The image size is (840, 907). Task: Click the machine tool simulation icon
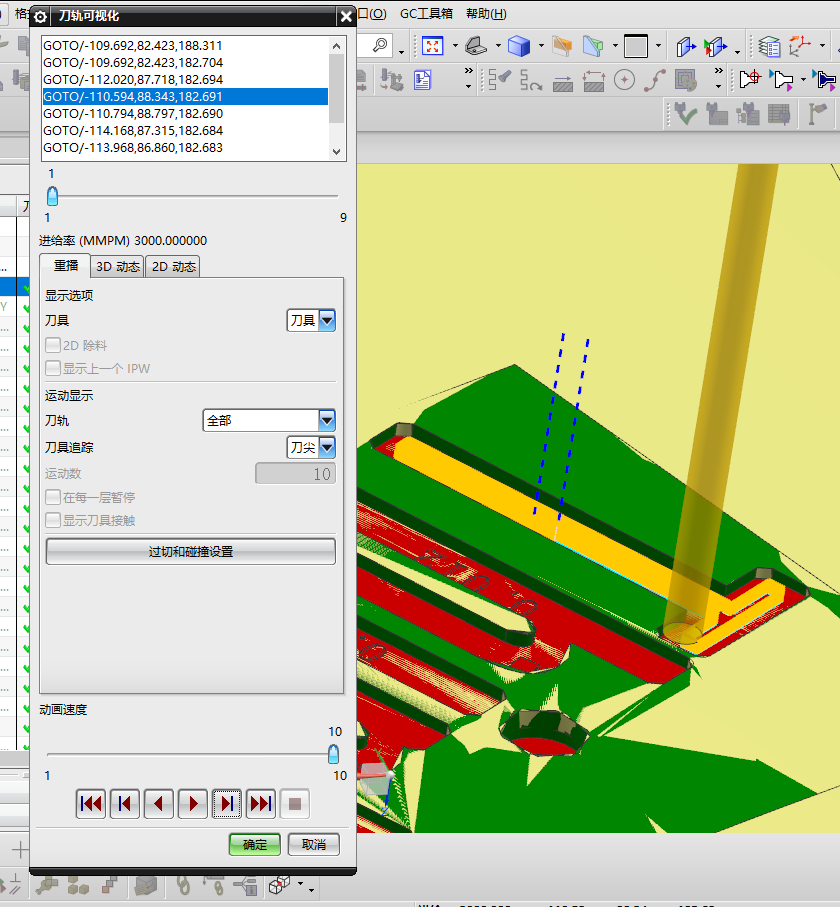click(392, 80)
